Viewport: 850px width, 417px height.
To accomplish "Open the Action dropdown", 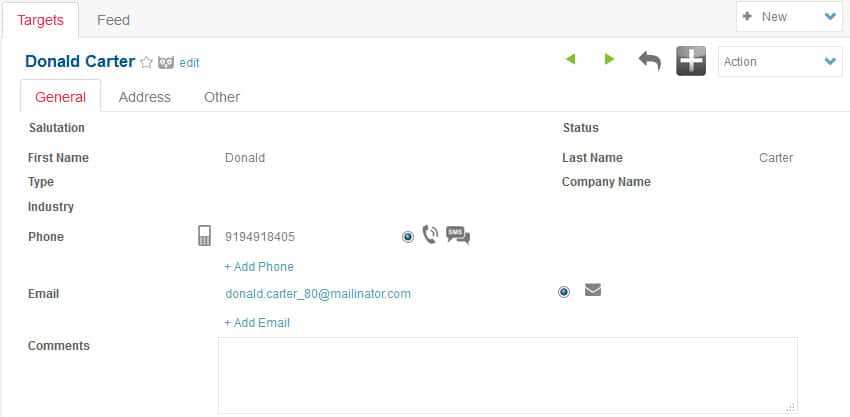I will [780, 62].
